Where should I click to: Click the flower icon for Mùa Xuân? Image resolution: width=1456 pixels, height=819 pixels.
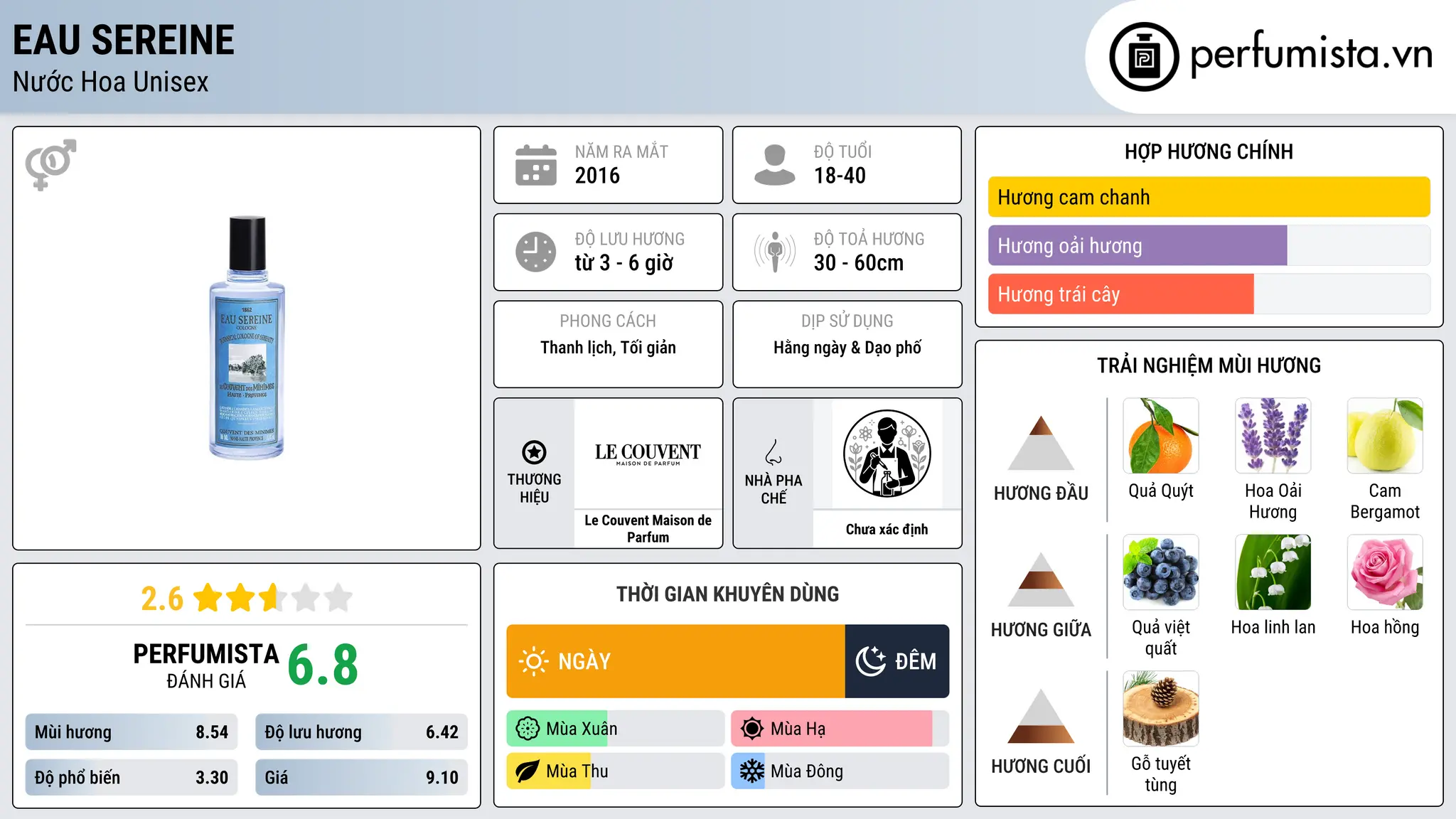click(x=528, y=729)
